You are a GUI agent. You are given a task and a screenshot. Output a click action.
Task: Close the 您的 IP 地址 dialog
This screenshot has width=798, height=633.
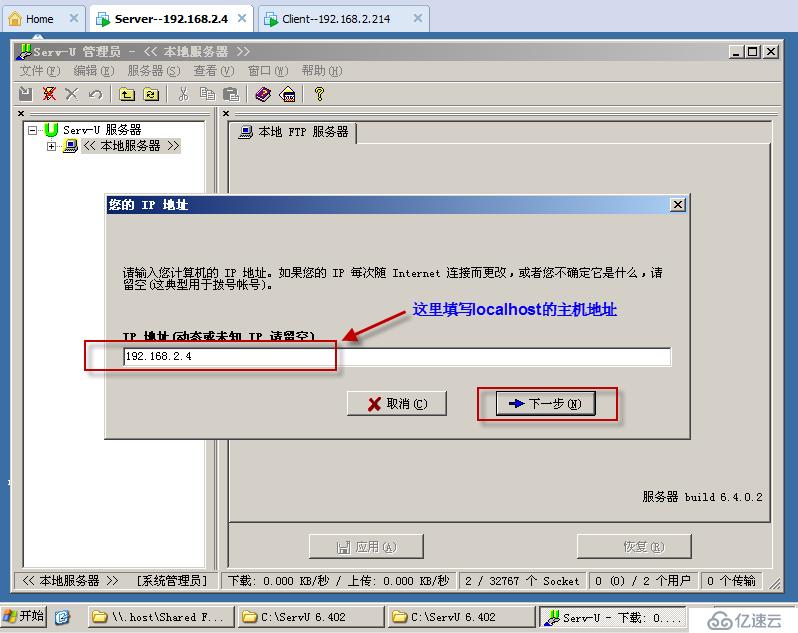pos(677,205)
